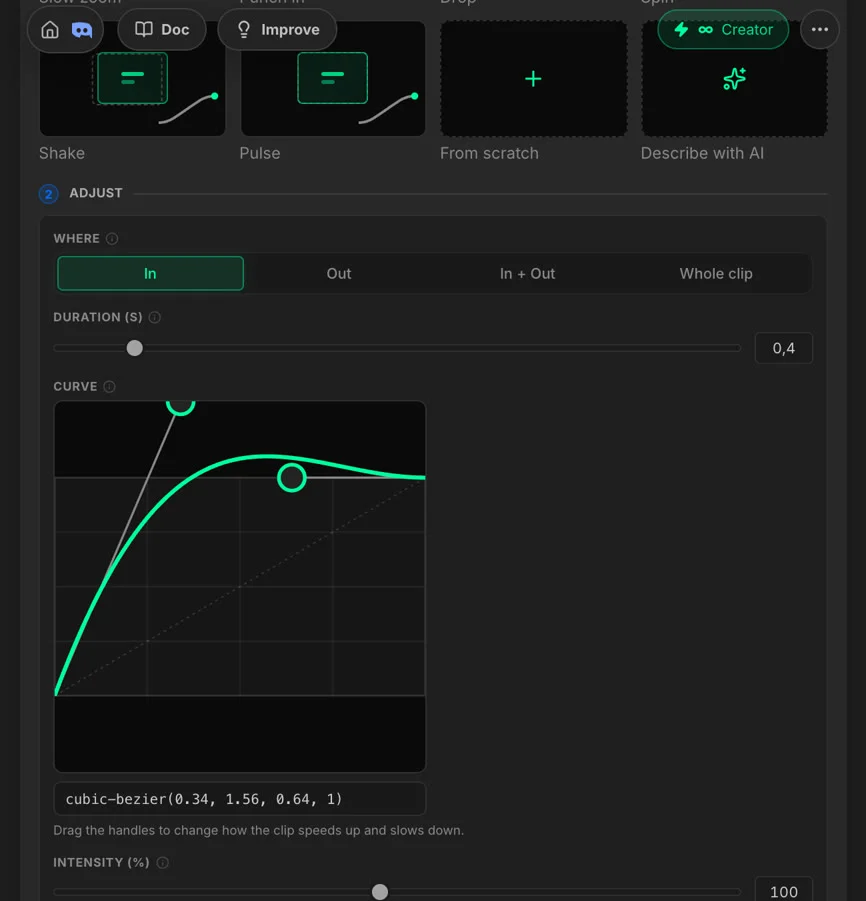Open the three-dot more options menu

tap(819, 30)
